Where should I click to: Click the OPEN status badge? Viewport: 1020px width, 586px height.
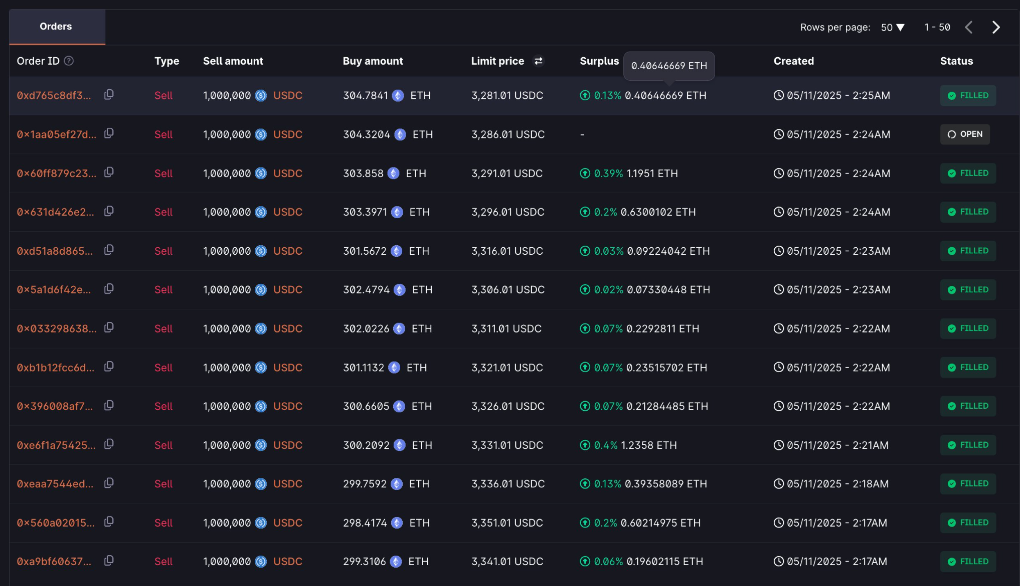964,134
